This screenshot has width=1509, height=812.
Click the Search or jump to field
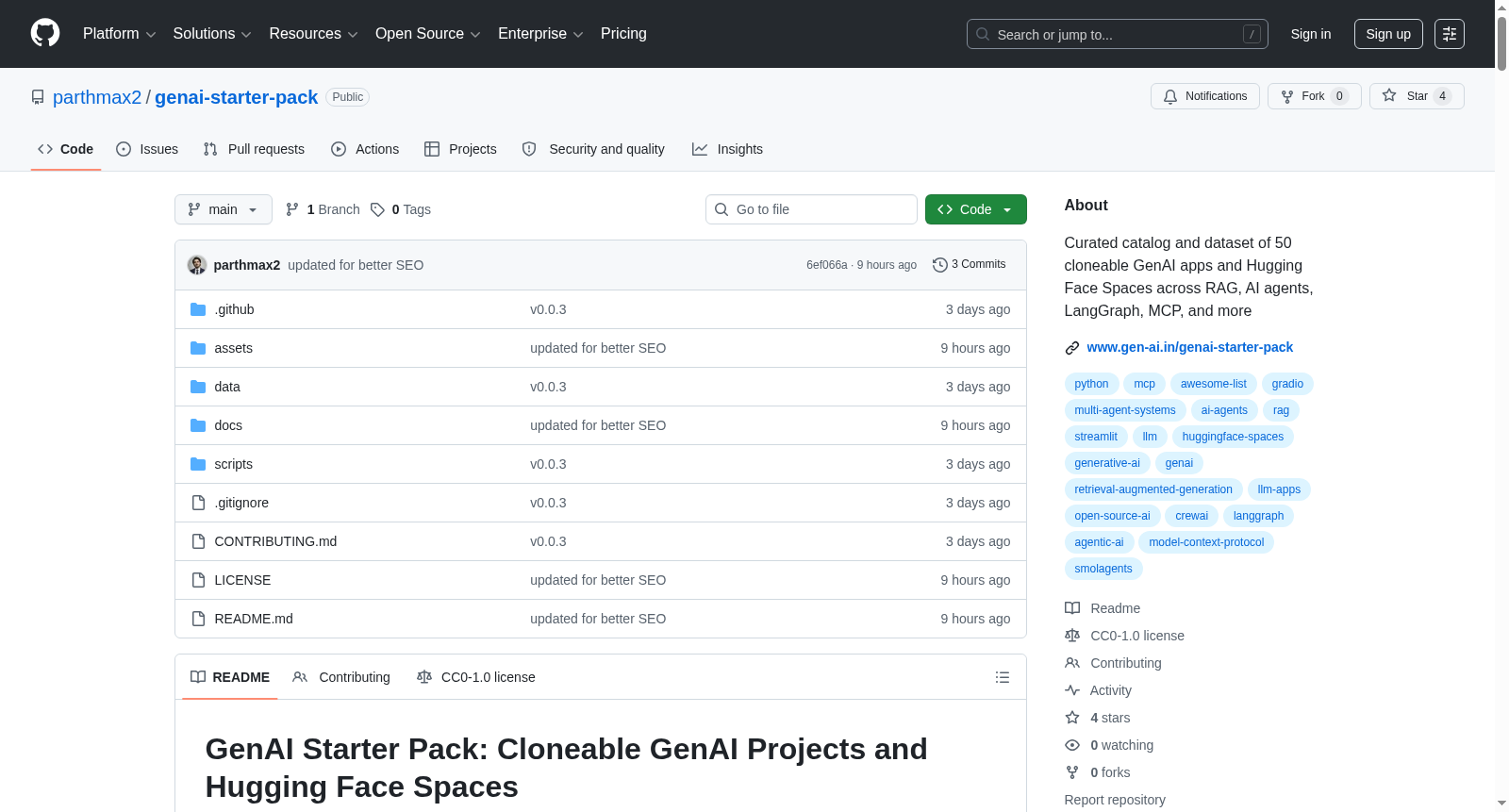(1118, 34)
